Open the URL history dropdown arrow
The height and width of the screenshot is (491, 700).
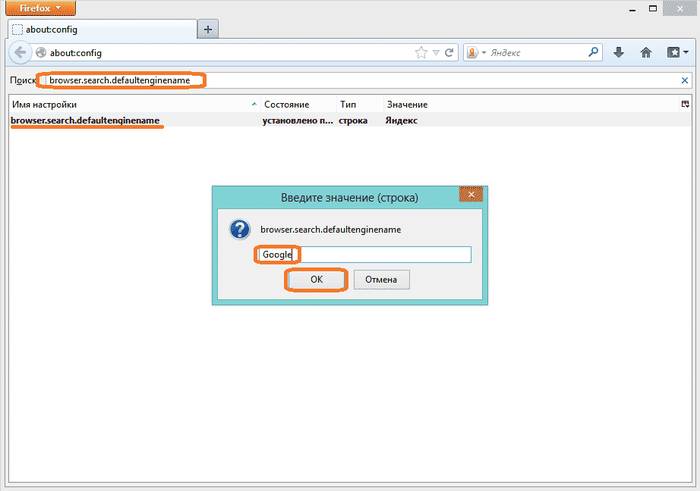(435, 52)
